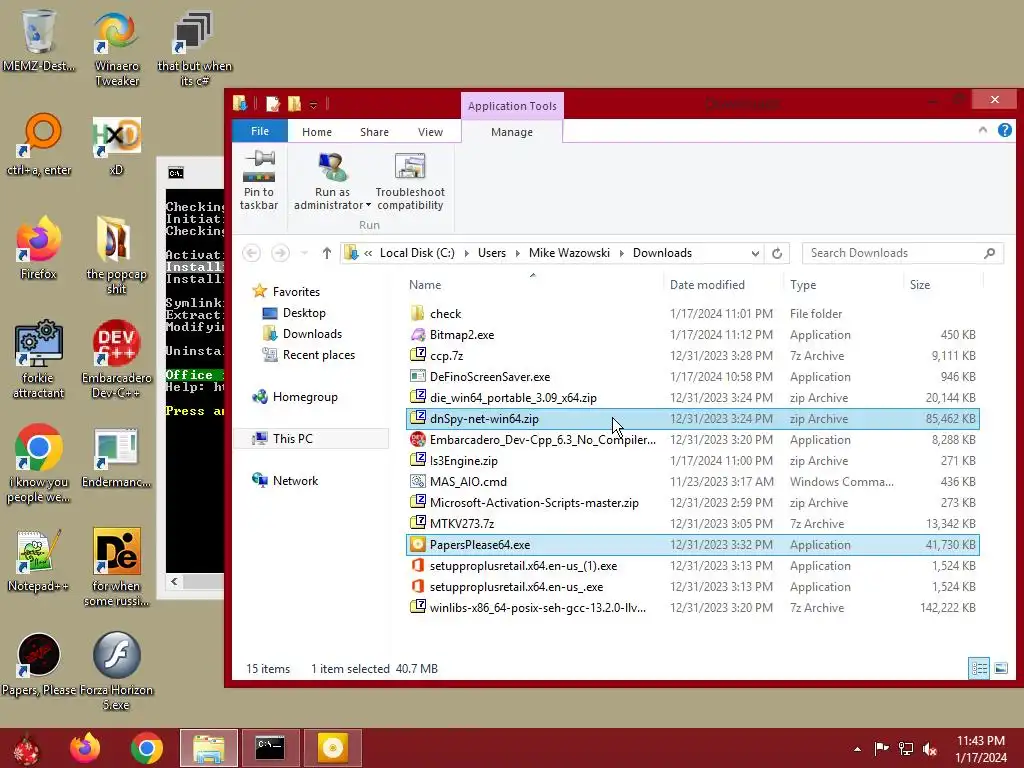
Task: Select Homegroup in the navigation pane
Action: pos(304,396)
